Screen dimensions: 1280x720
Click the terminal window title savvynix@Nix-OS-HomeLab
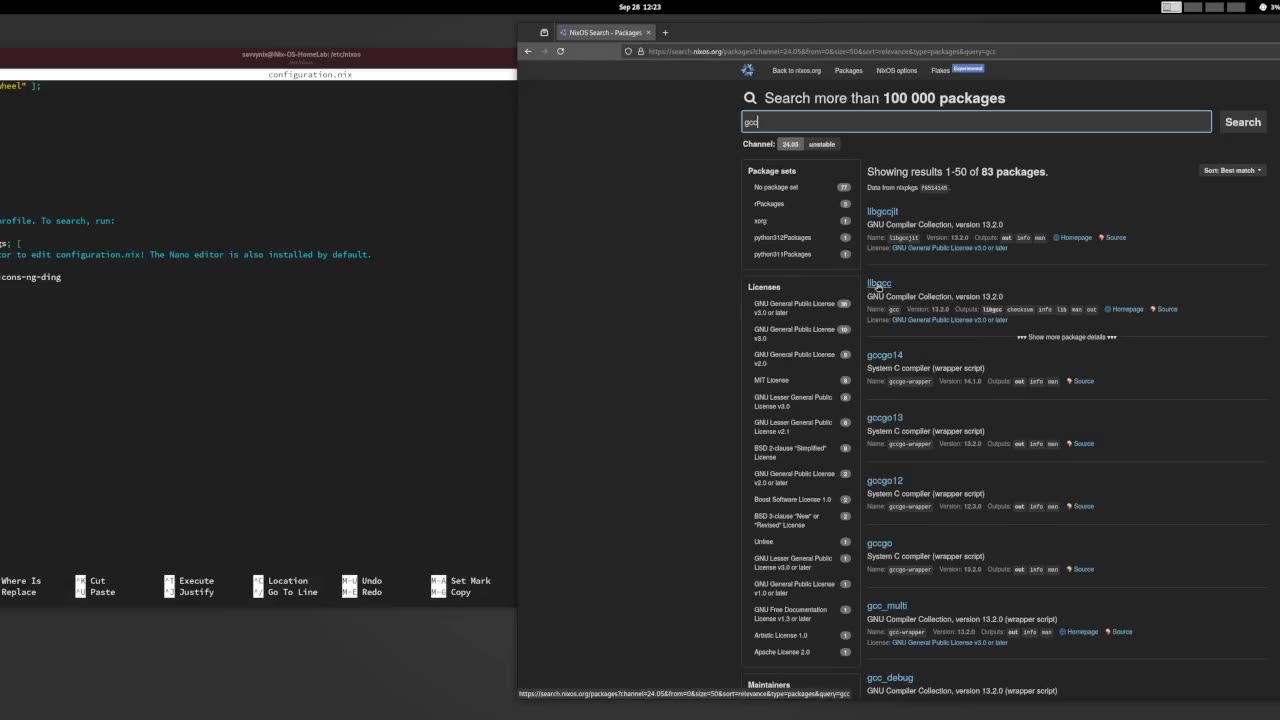coord(301,55)
